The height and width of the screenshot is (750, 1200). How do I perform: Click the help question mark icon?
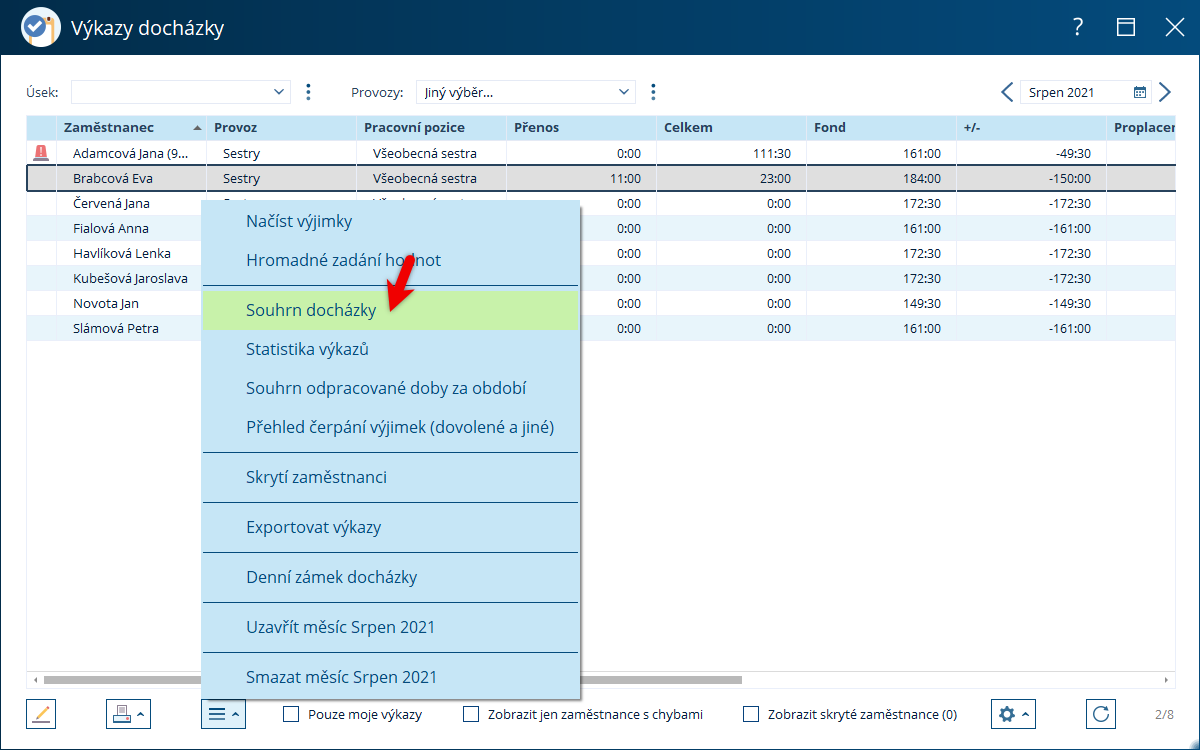[1078, 27]
